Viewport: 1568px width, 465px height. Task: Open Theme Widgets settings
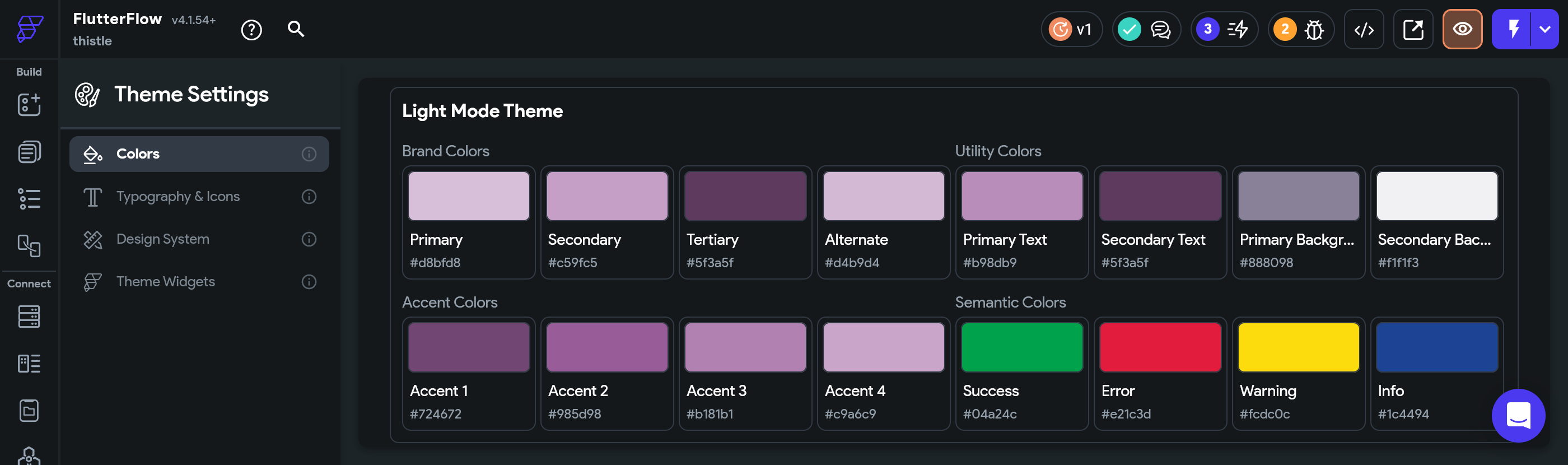click(x=199, y=282)
